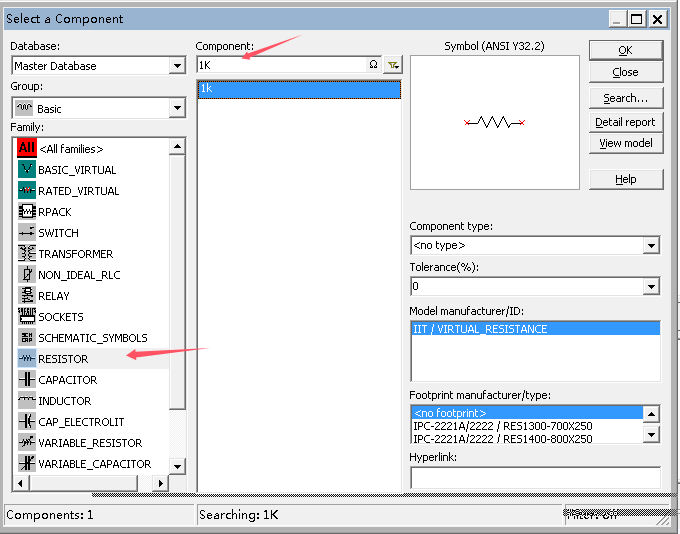This screenshot has width=680, height=534.
Task: Expand the Group dropdown showing Basic
Action: tap(177, 108)
